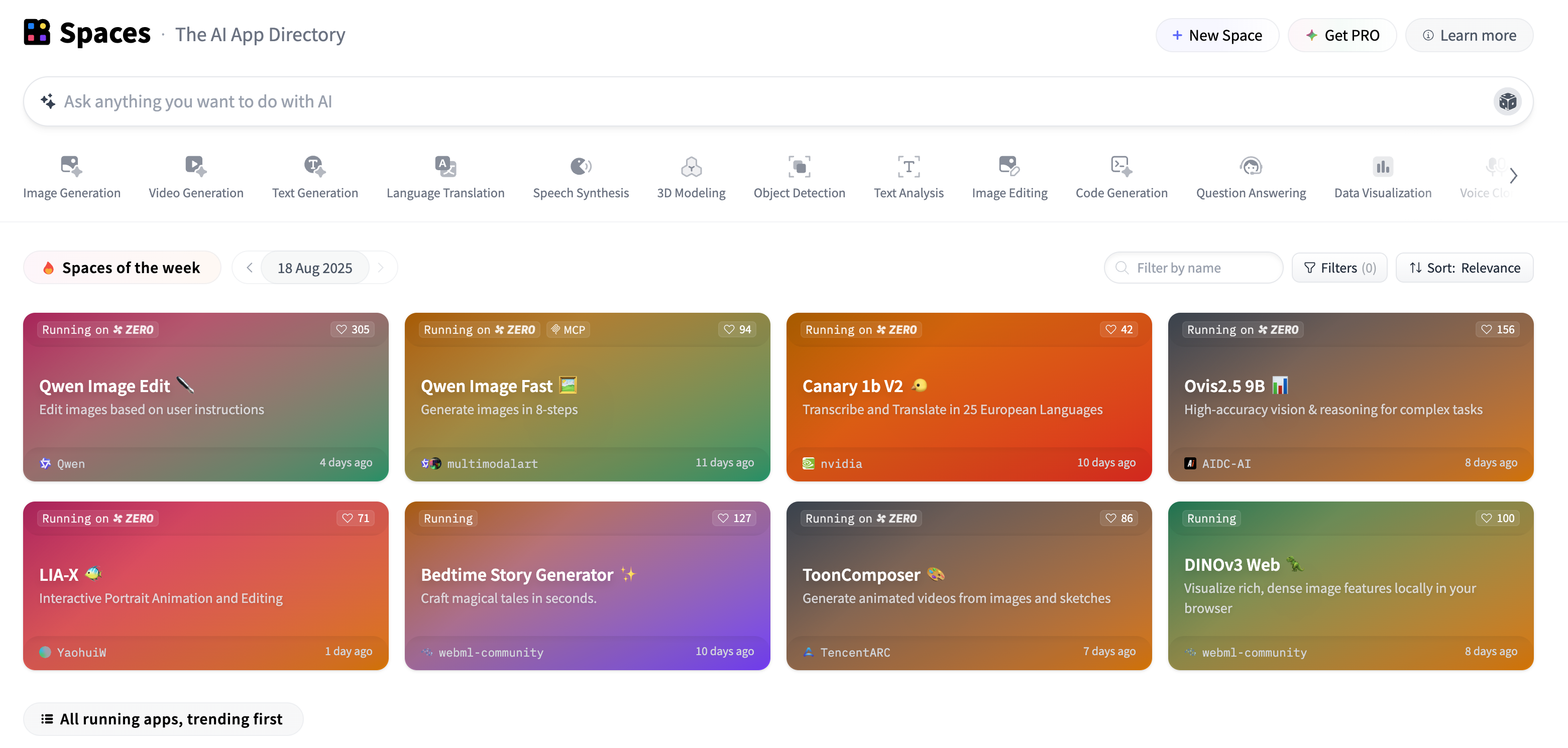Click the Get PRO button
The width and height of the screenshot is (1568, 748).
pos(1341,35)
